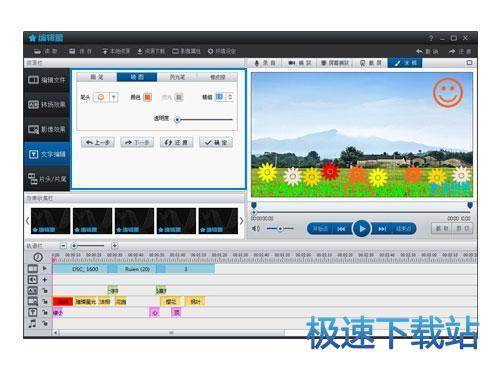Open the pen tip shape dropdown arrow
This screenshot has width=500, height=370.
(114, 97)
